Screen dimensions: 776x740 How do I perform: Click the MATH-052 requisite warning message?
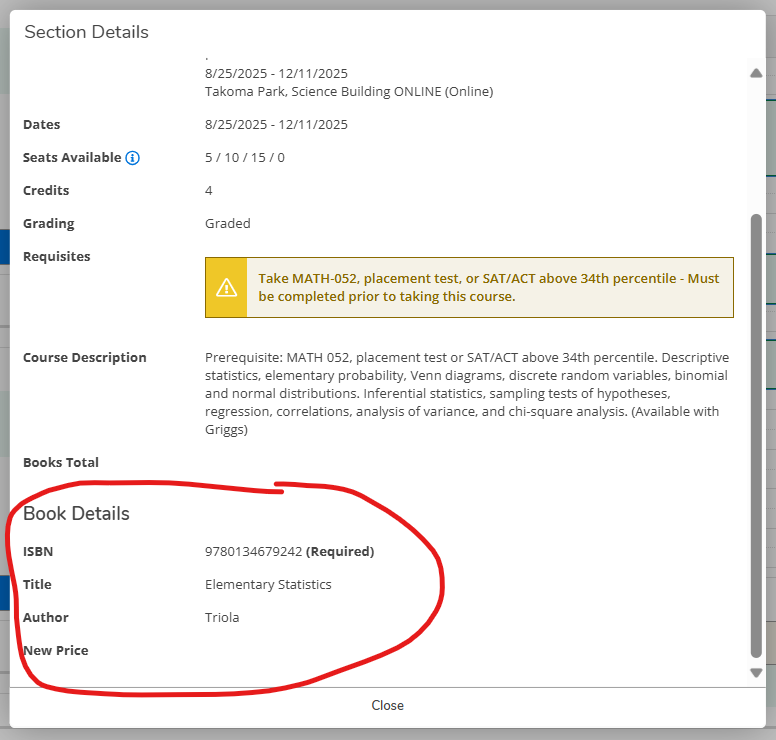[x=488, y=288]
